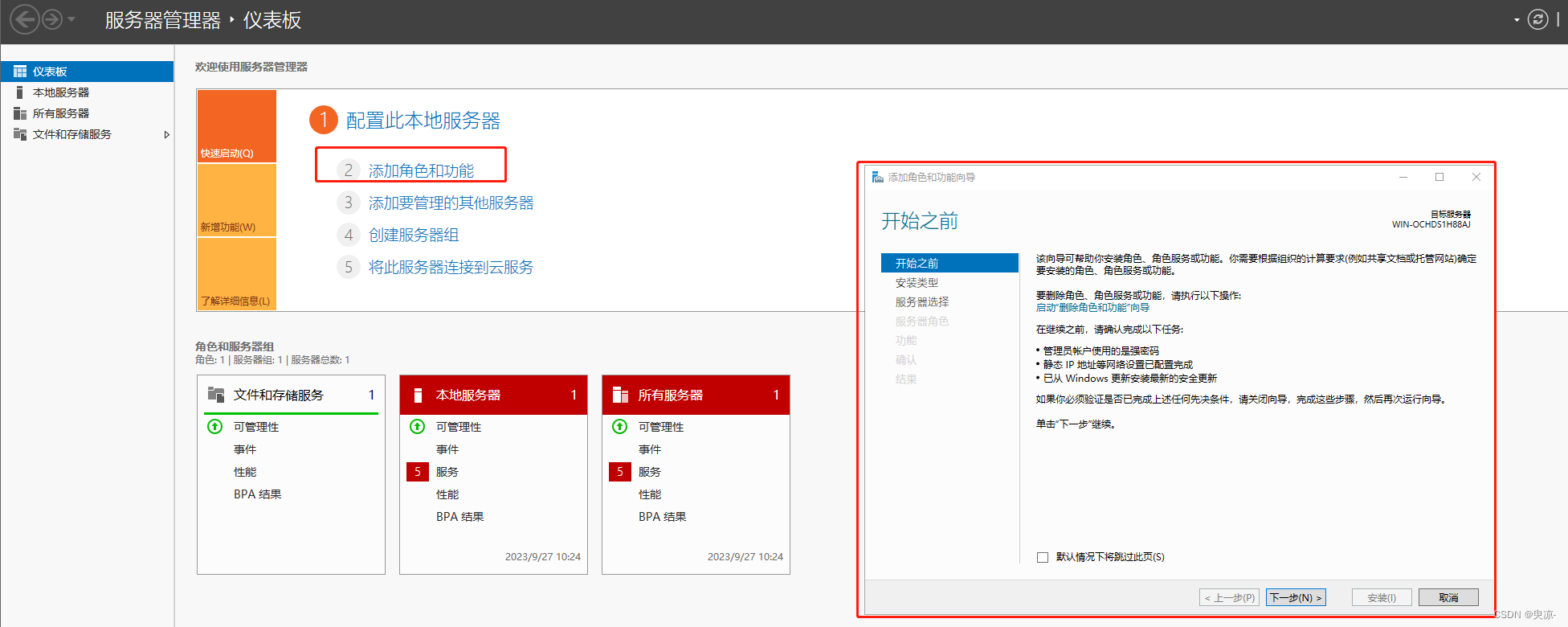This screenshot has width=1568, height=627.
Task: Click 将此服务器连接到云服务 link
Action: click(451, 267)
